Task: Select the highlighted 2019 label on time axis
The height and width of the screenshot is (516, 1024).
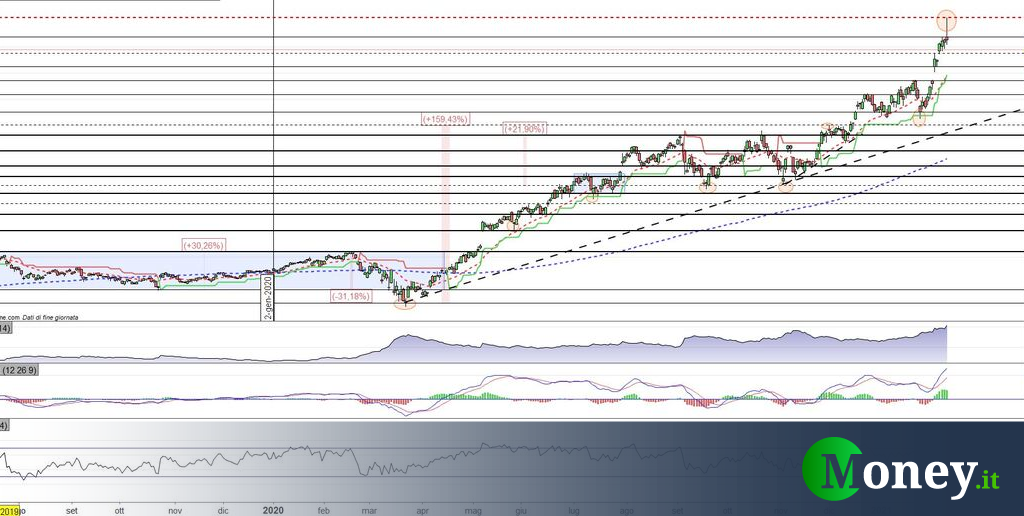Action: tap(9, 509)
